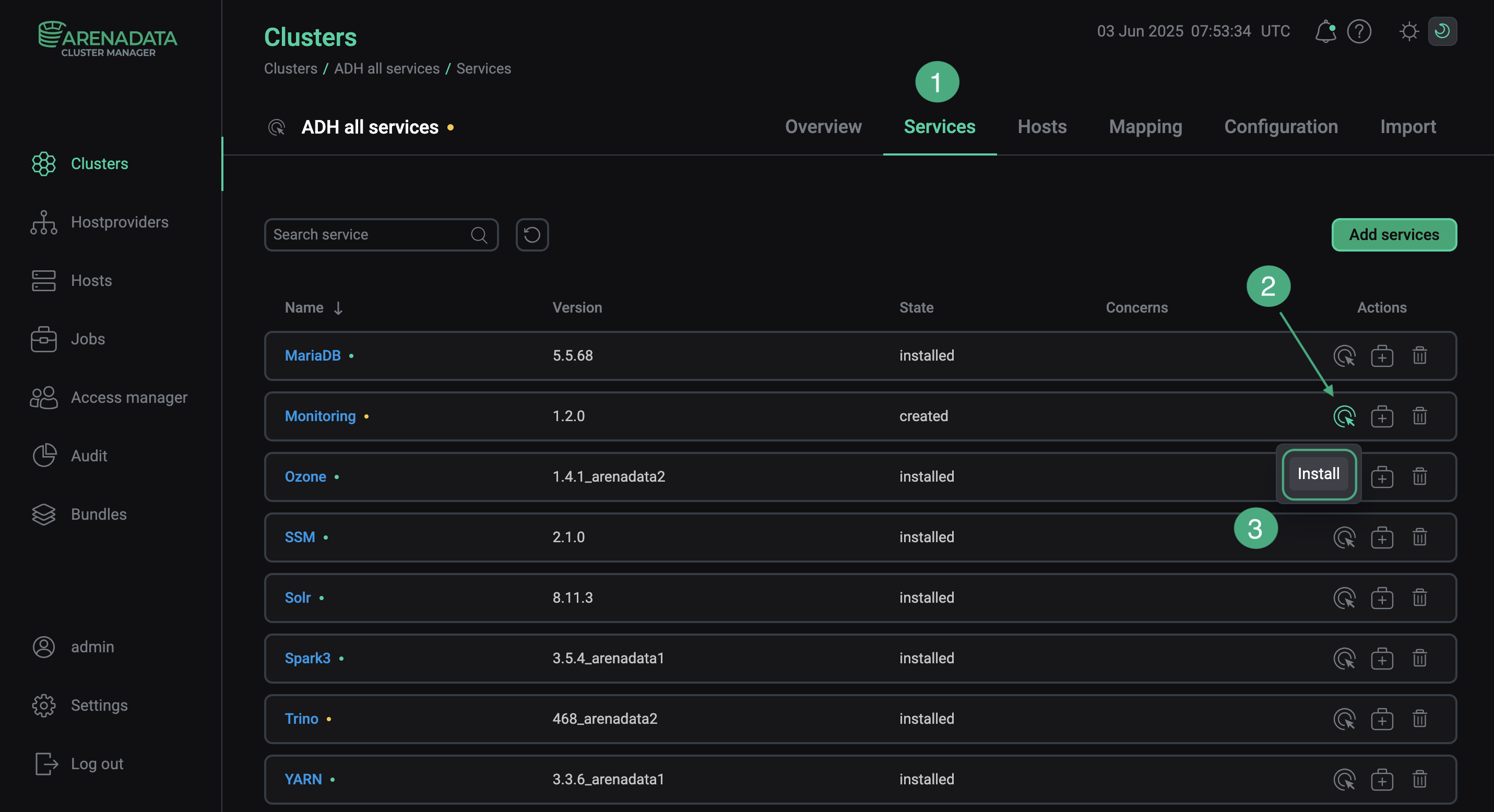Open the Solr service link
The width and height of the screenshot is (1494, 812).
tap(298, 598)
